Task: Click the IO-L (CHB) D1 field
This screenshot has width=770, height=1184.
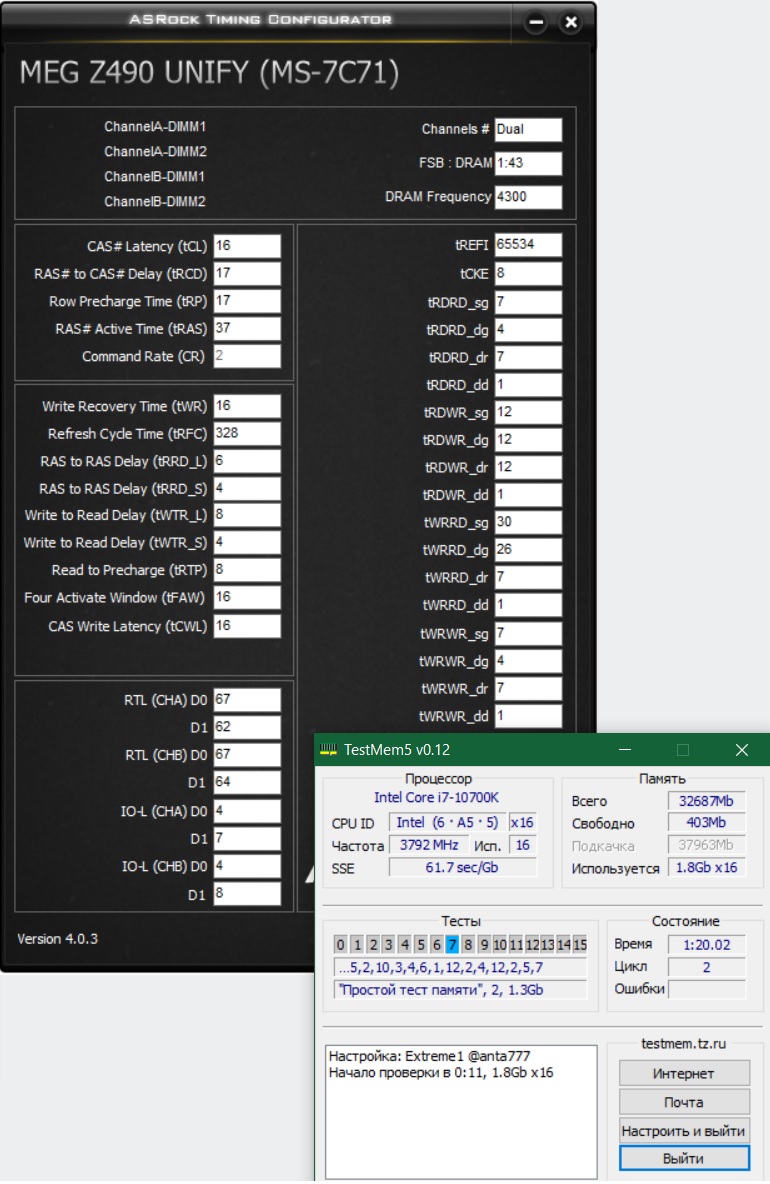Action: point(247,893)
